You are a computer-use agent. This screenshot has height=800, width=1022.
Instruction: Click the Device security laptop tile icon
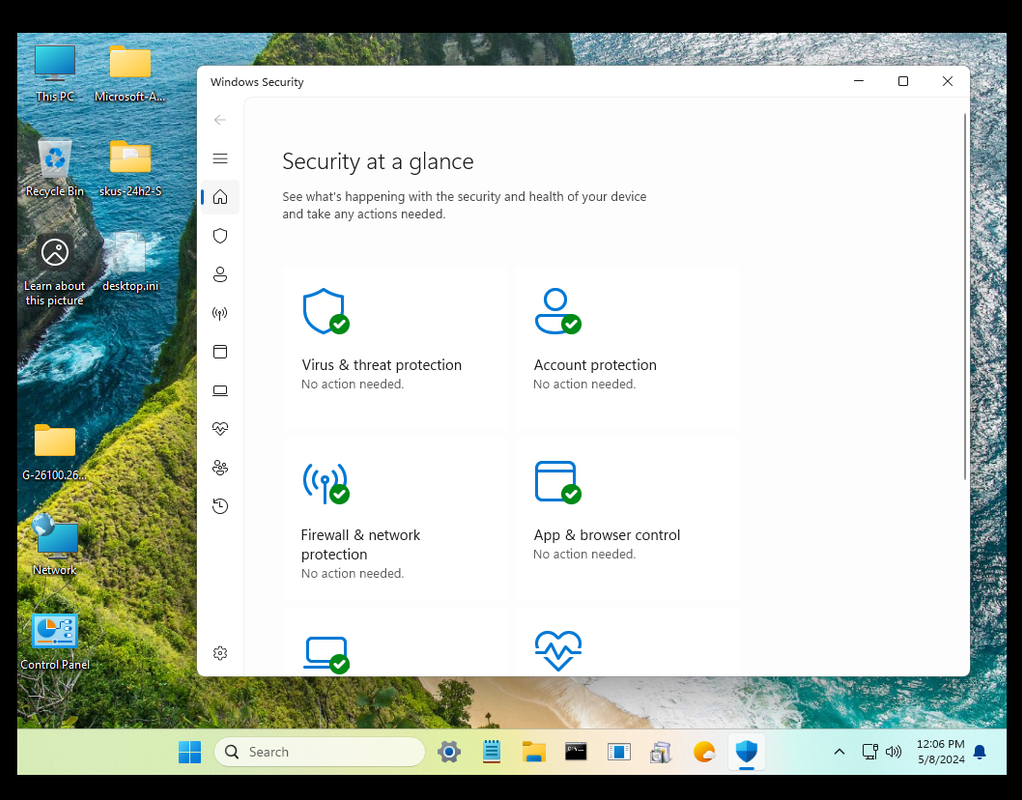327,654
